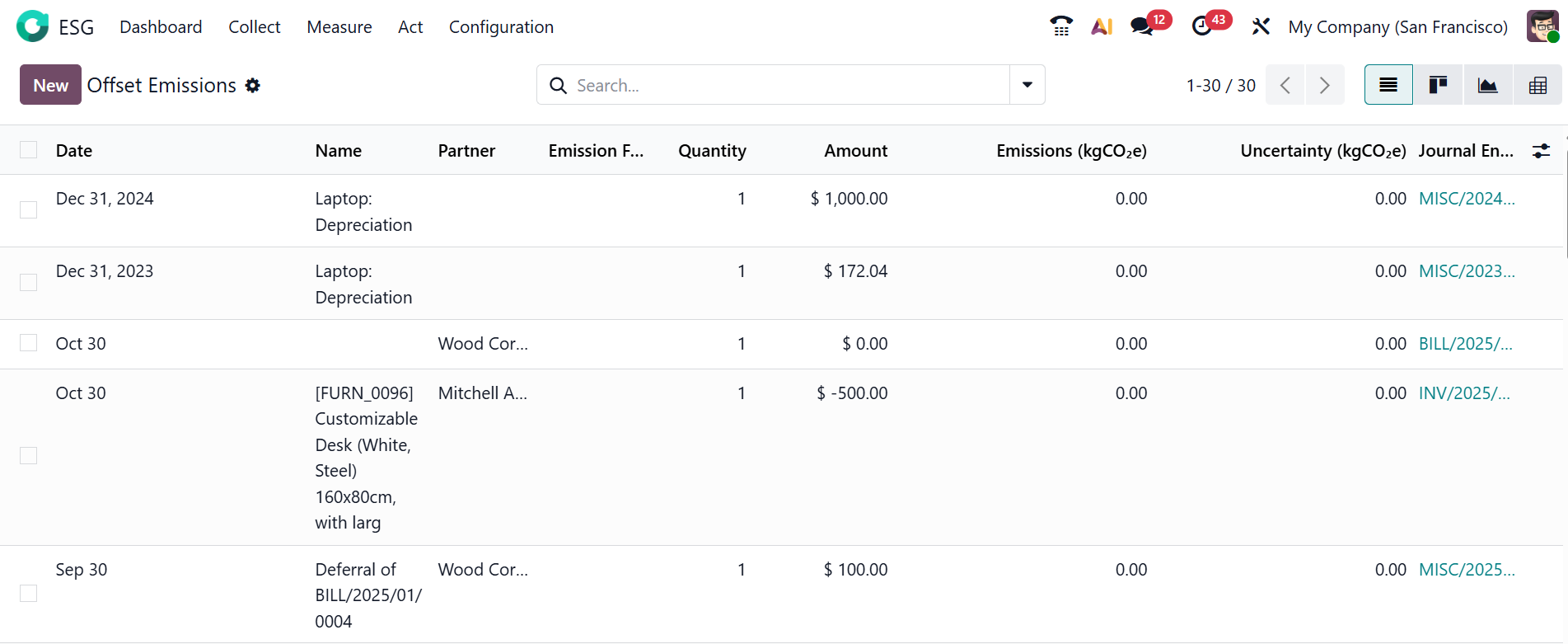Open the VoIP phone icon

click(1061, 26)
